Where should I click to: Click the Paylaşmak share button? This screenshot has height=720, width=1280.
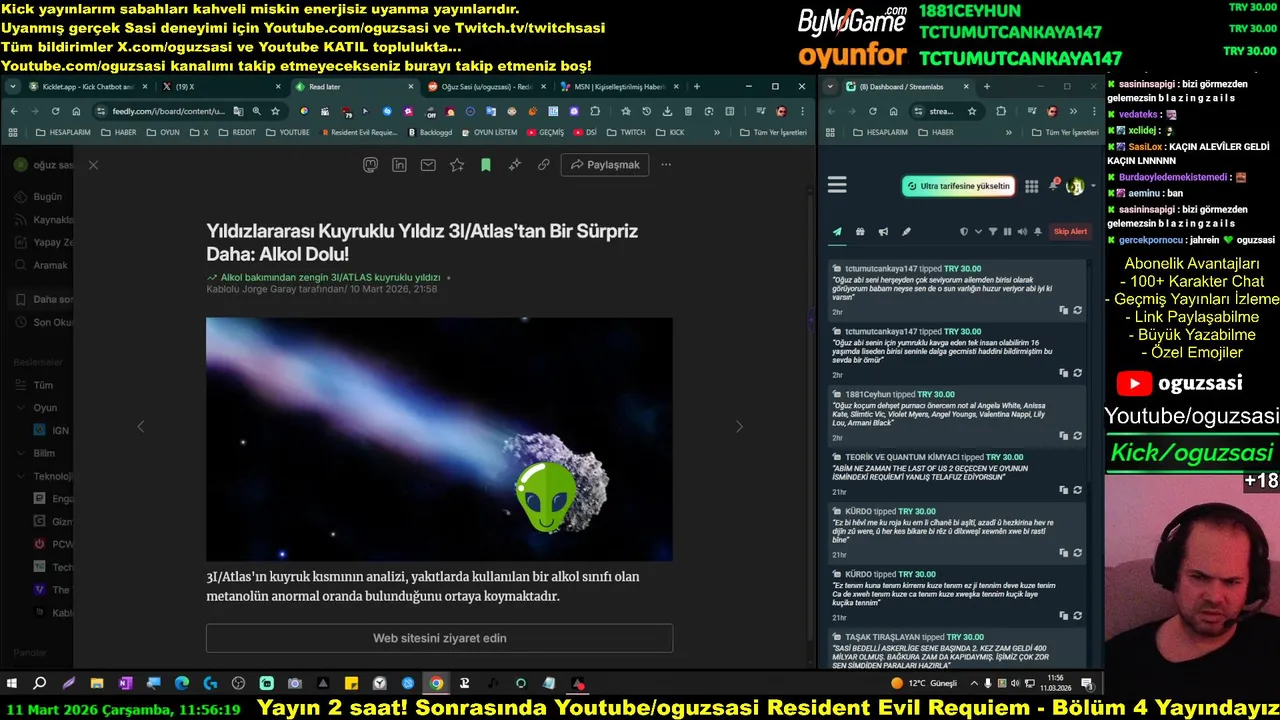[605, 165]
